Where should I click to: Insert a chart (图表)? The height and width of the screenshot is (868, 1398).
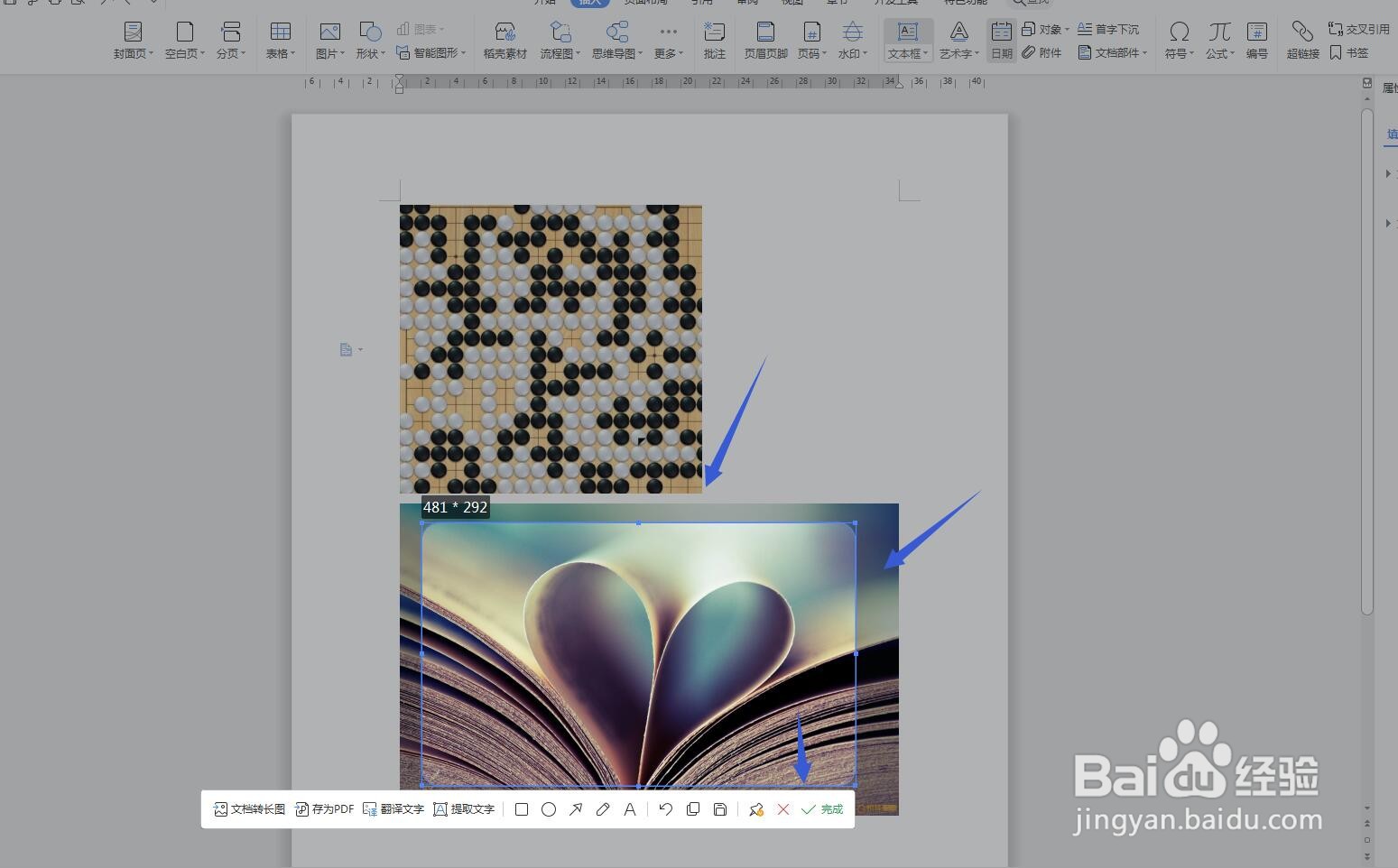[x=421, y=29]
